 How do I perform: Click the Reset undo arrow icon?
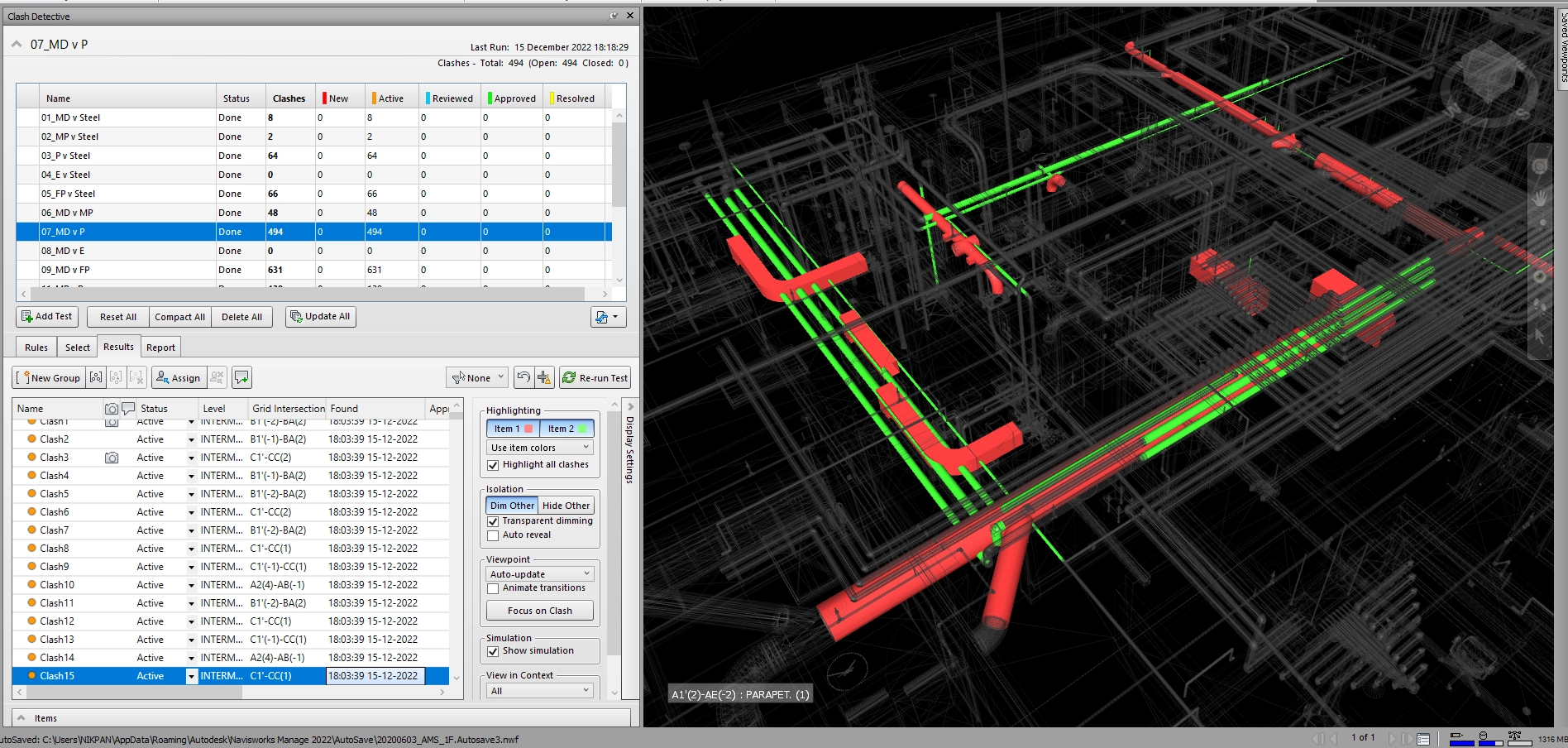tap(523, 377)
